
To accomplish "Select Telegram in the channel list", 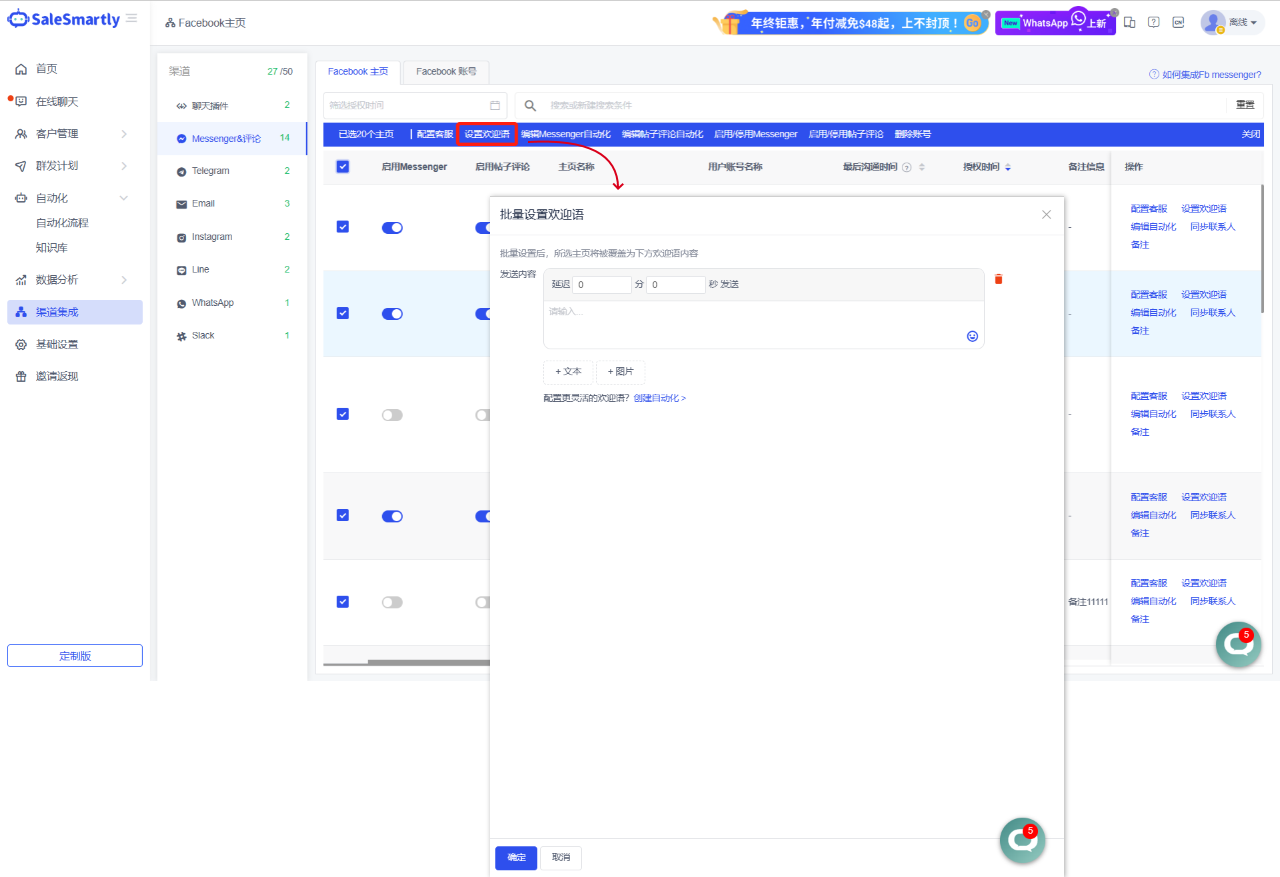I will 210,171.
